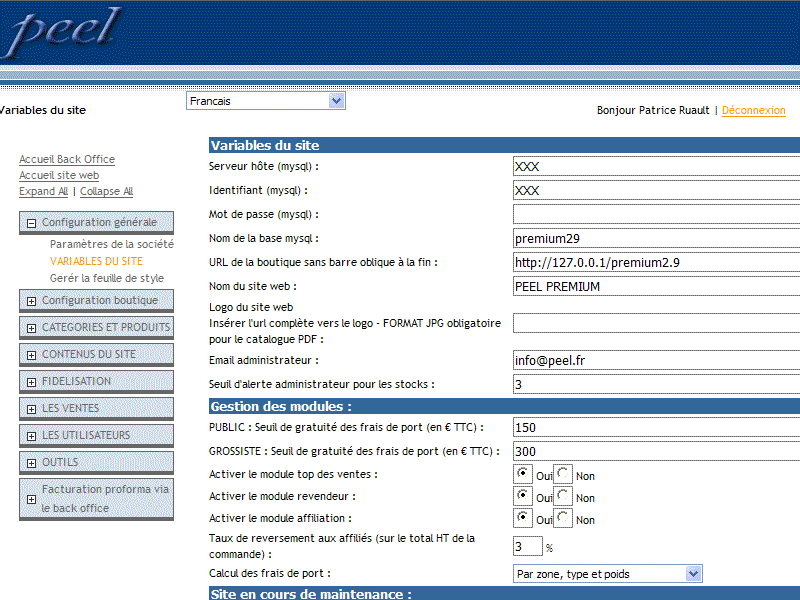Click the peel logo in header
The width and height of the screenshot is (800, 600).
point(61,32)
